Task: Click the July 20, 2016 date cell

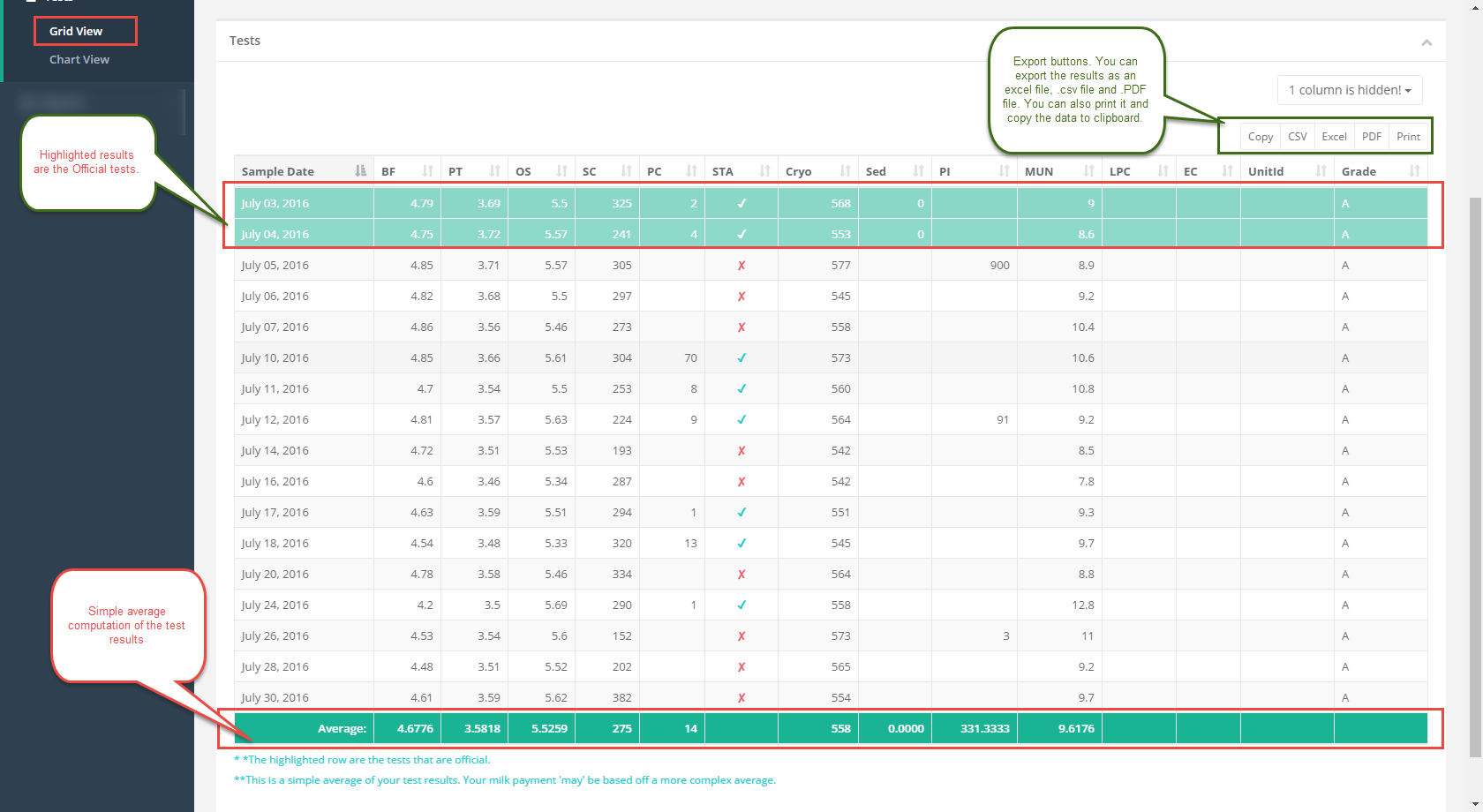Action: [x=304, y=574]
